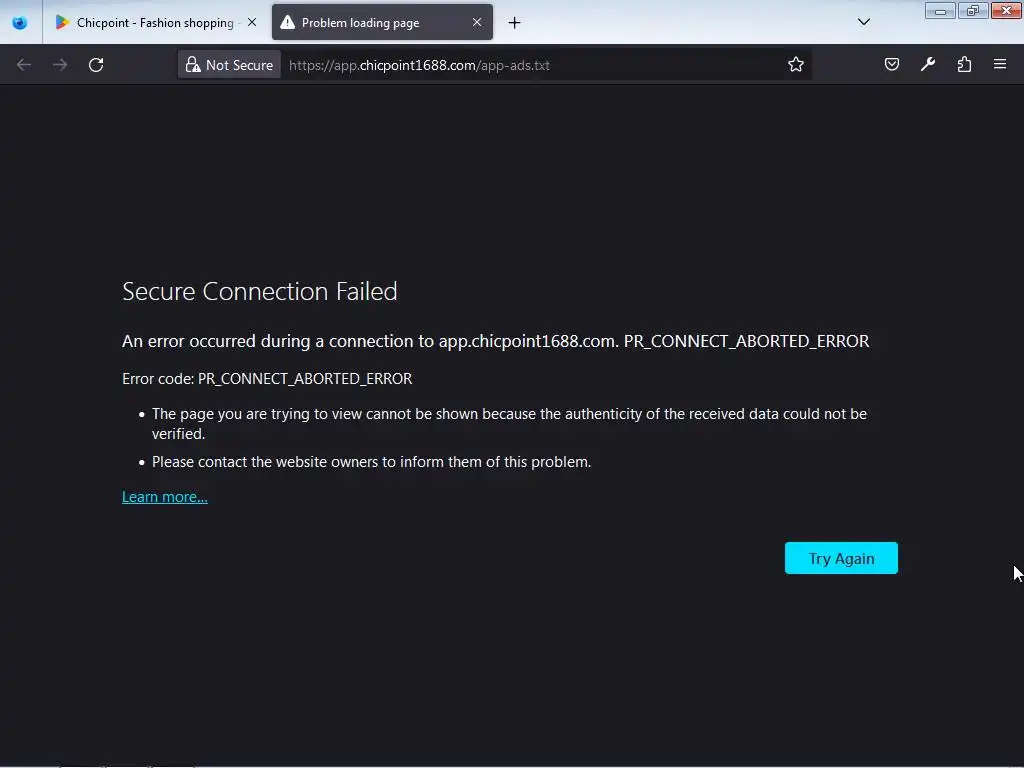Close the Problem loading page tab
The image size is (1024, 768).
point(477,22)
